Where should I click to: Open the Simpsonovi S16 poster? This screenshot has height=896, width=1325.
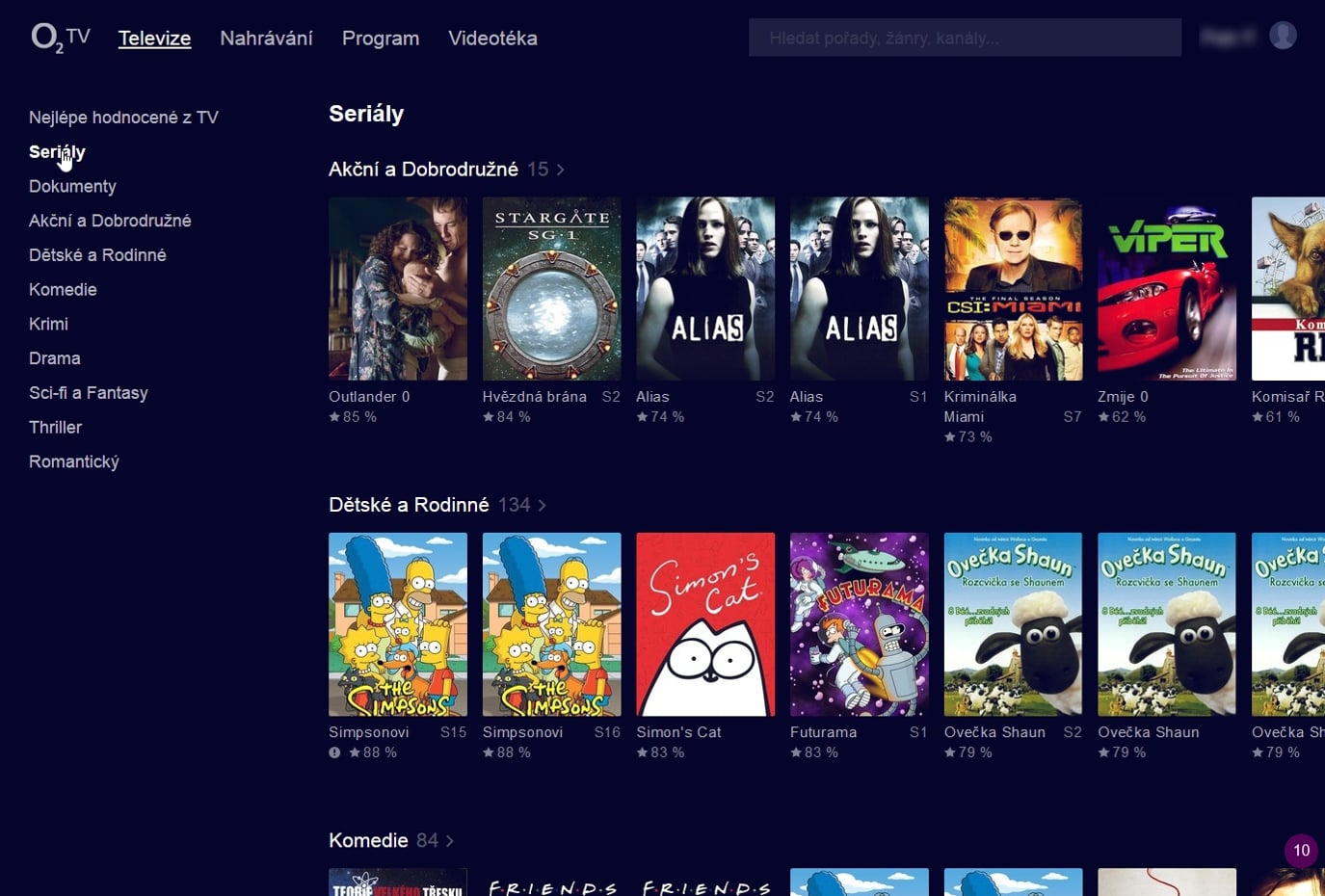pos(551,624)
